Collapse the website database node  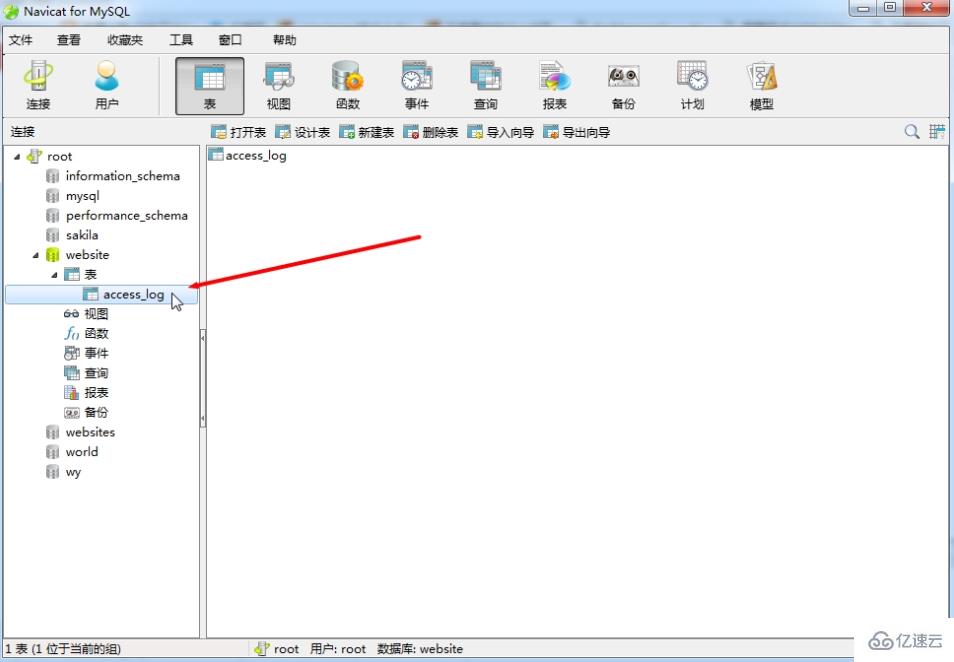(36, 255)
